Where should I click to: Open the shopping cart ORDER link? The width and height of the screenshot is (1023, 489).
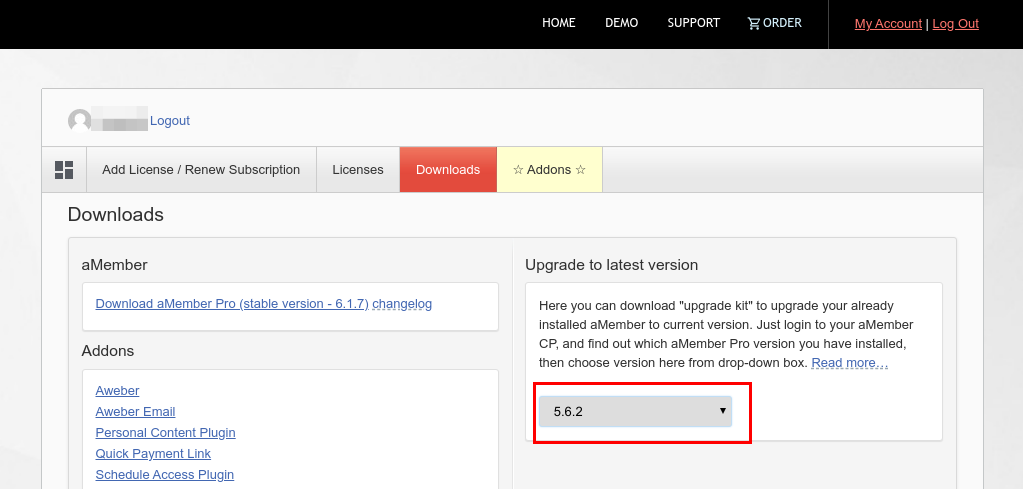click(774, 23)
